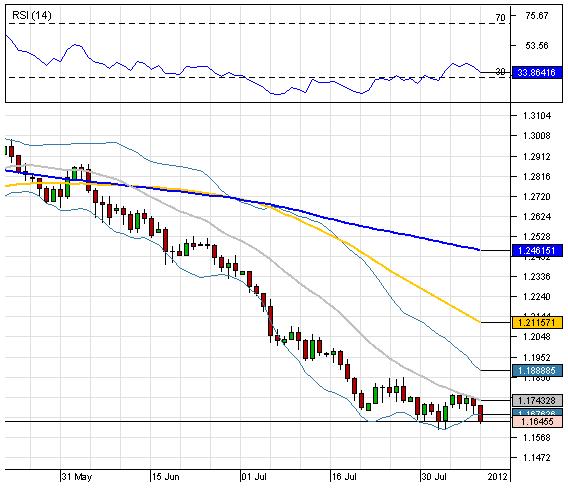Click the 1.2336 price axis label
This screenshot has width=568, height=488.
click(x=537, y=277)
